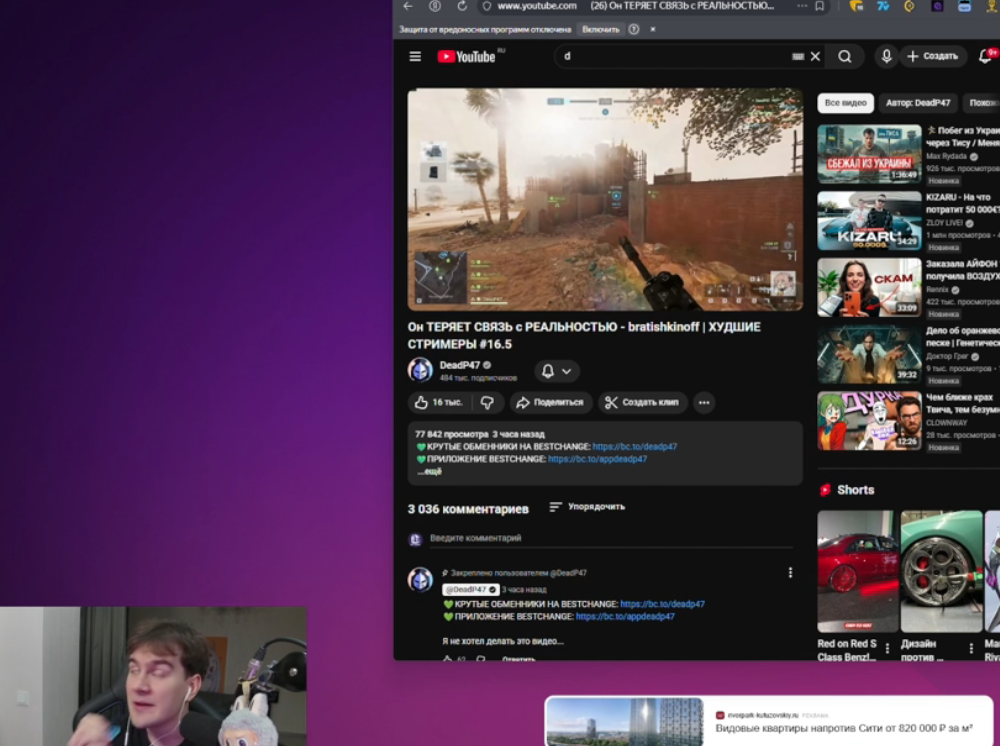Viewport: 1000px width, 746px height.
Task: Open bc.to/appdeadp47 link in pinned comment
Action: [625, 617]
